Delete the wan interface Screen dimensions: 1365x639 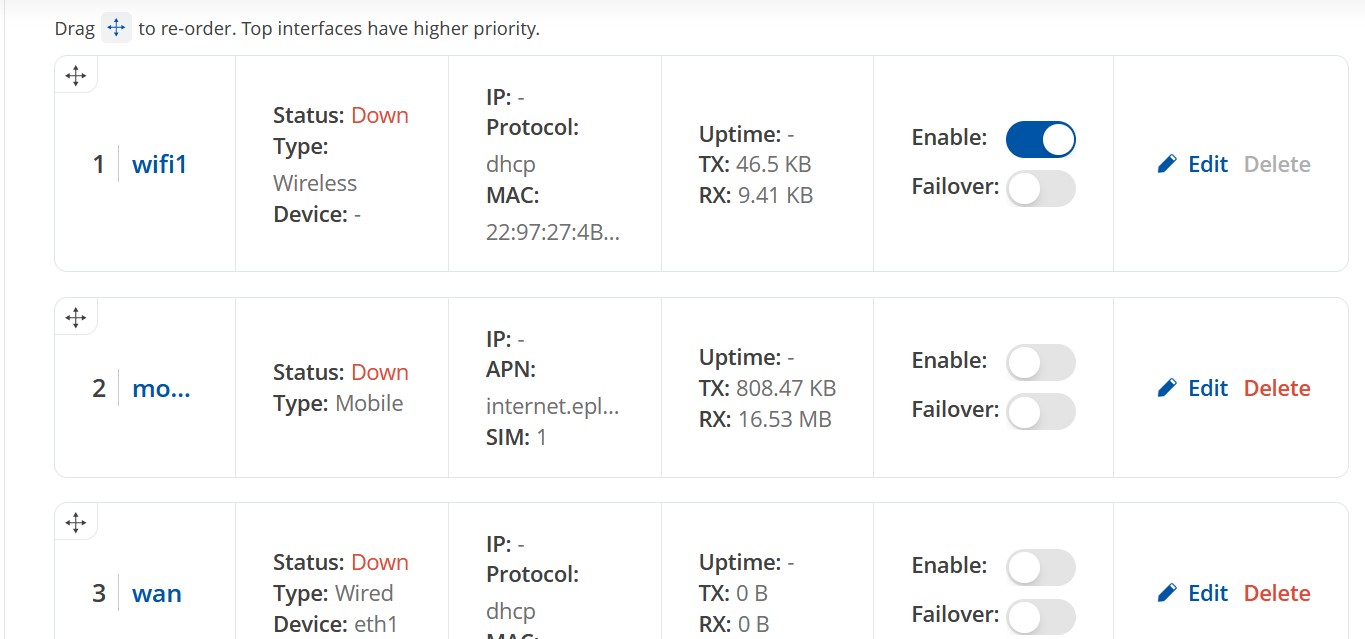1277,593
